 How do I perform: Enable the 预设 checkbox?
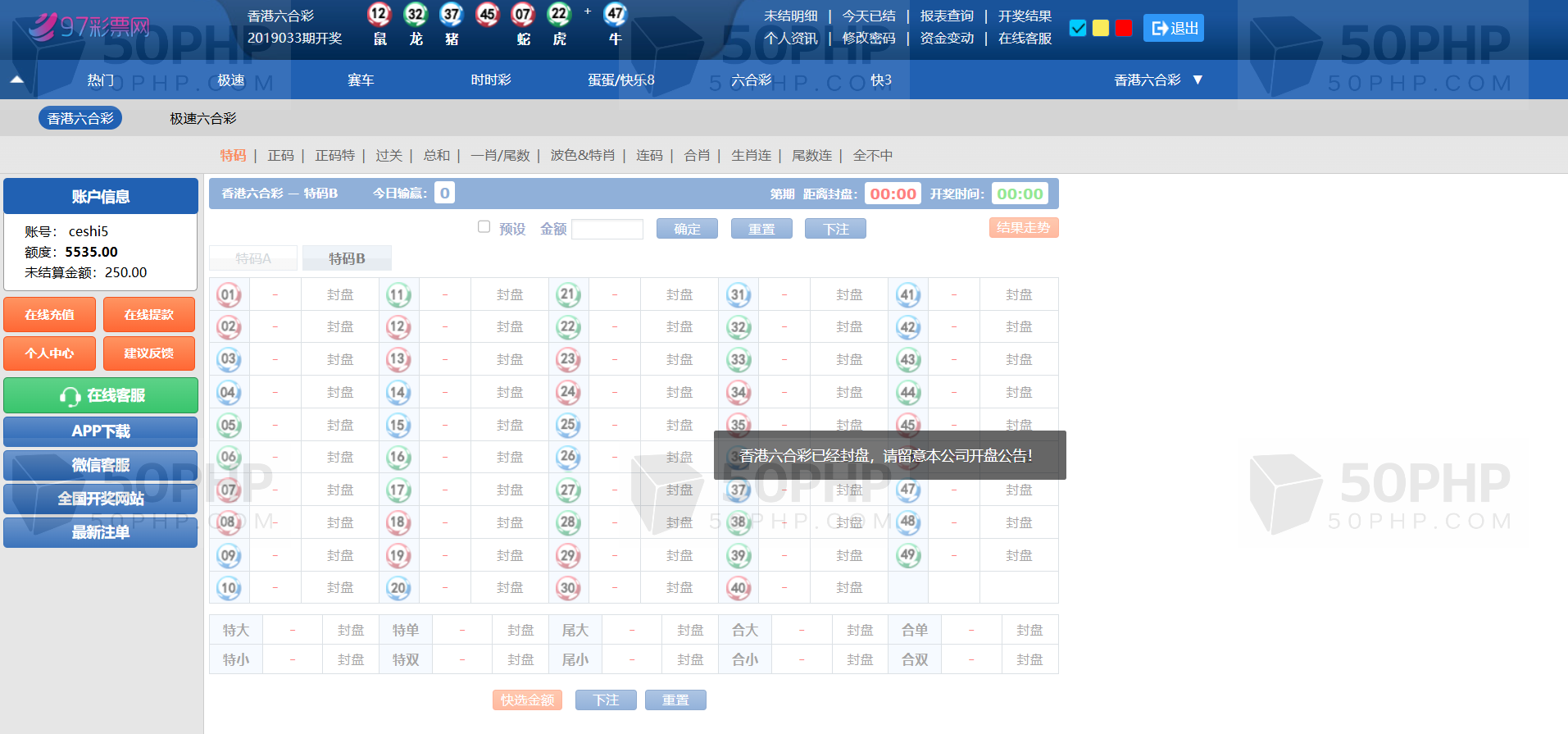484,227
